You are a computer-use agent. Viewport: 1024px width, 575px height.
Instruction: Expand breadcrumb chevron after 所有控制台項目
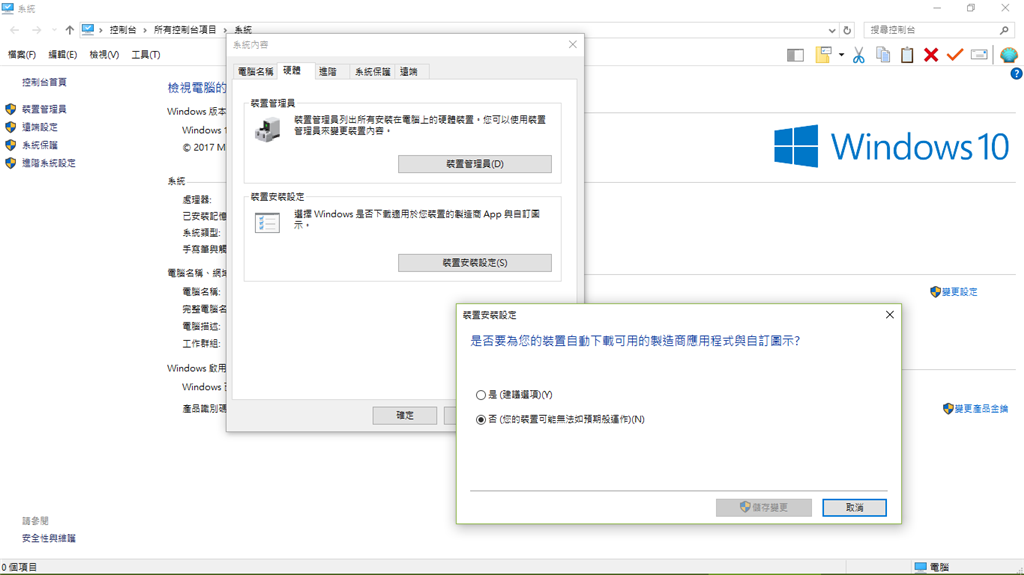tap(225, 30)
